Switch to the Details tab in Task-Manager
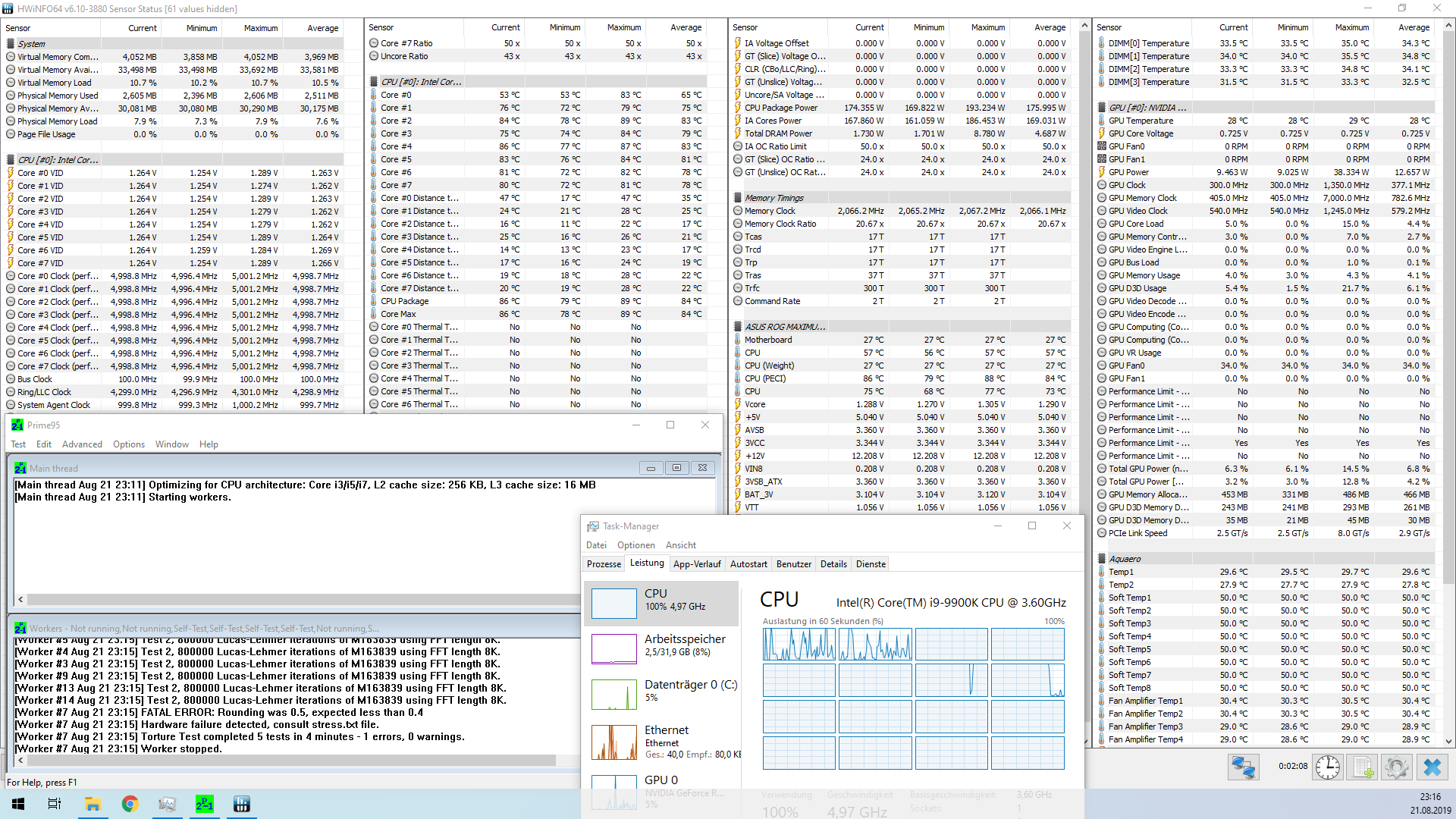This screenshot has width=1456, height=819. click(x=833, y=564)
